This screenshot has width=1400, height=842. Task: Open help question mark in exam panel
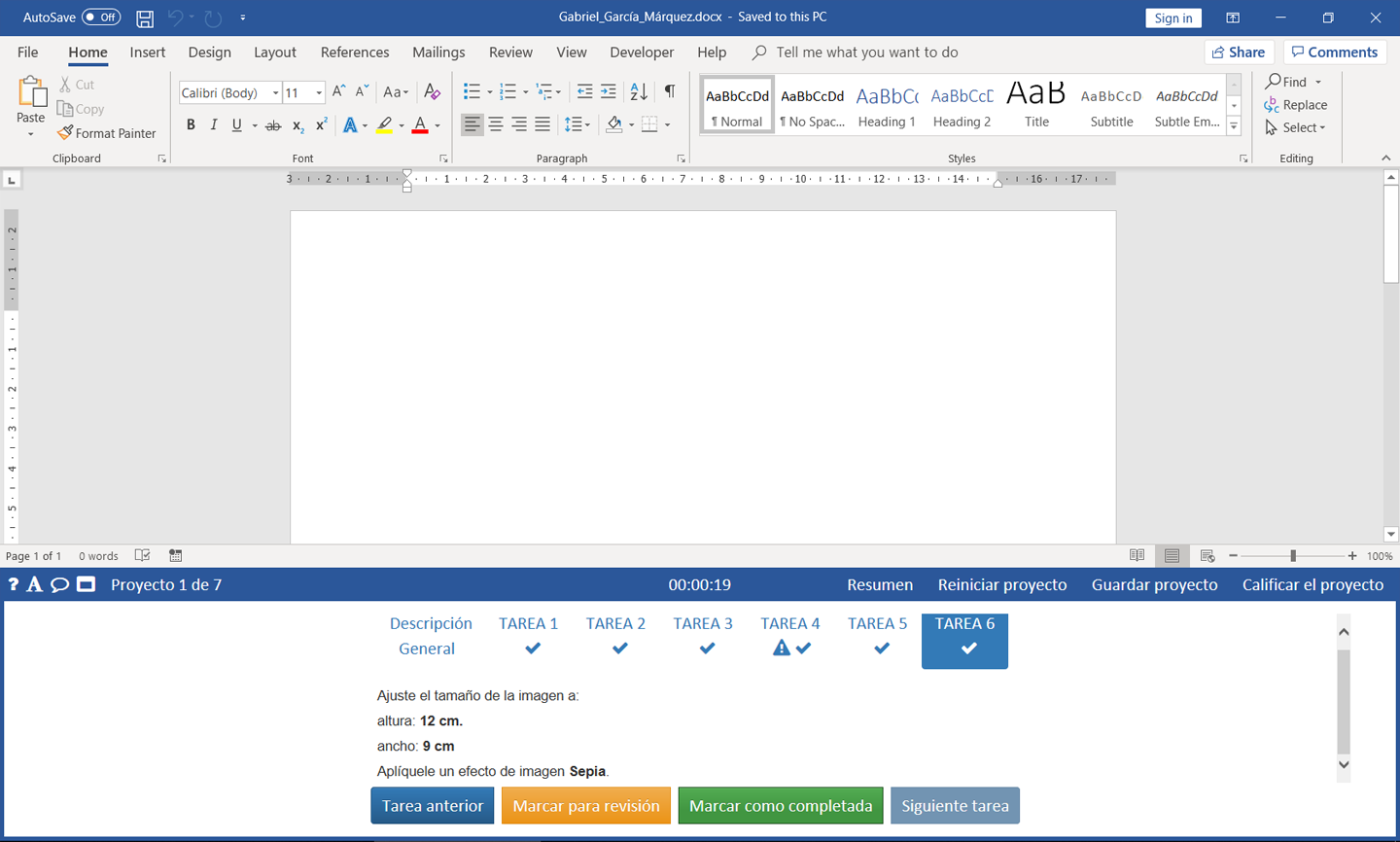13,584
